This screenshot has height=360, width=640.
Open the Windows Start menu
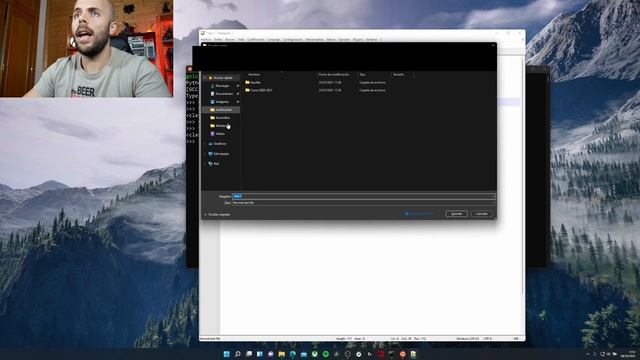point(226,354)
